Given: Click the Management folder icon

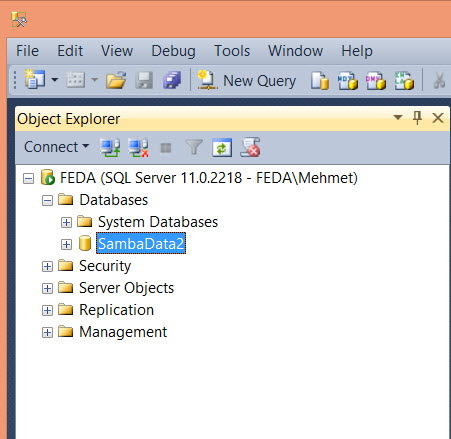Looking at the screenshot, I should pos(65,331).
